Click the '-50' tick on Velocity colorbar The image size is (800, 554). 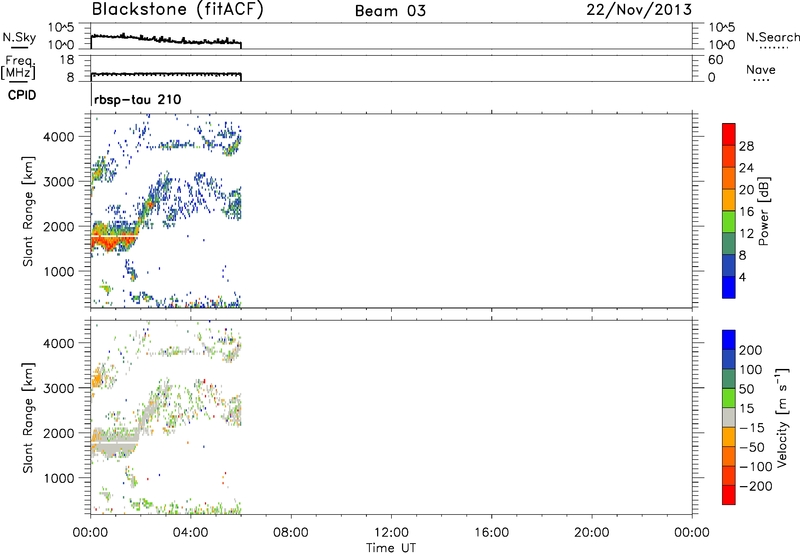[x=752, y=447]
